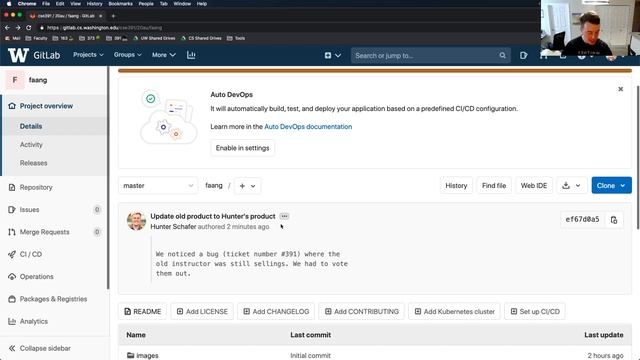Select the Activity sidebar item
Screen dimensions: 640x360
coord(31,144)
